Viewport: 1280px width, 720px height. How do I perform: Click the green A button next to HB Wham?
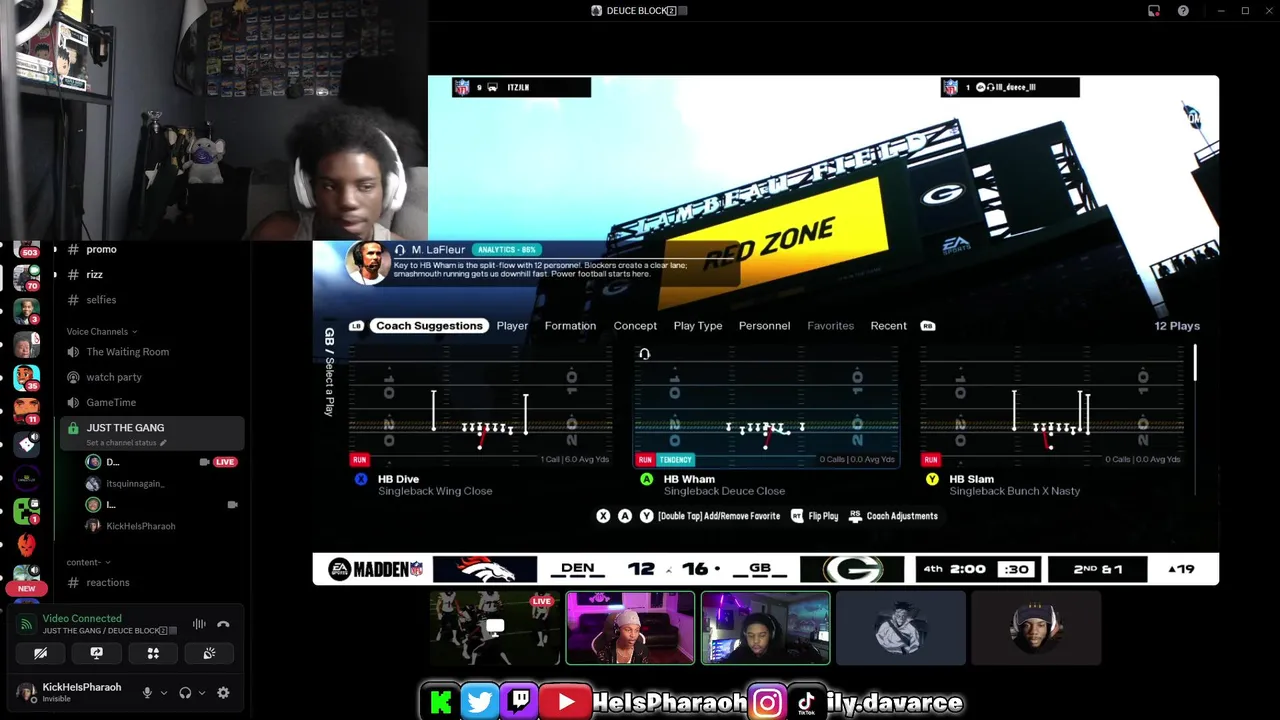pos(646,480)
